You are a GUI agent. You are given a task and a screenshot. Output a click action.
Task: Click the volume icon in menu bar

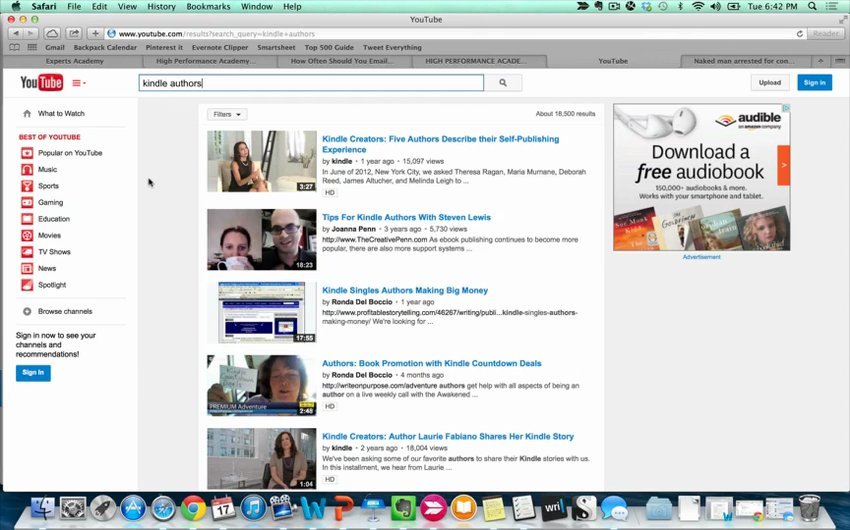pyautogui.click(x=716, y=7)
